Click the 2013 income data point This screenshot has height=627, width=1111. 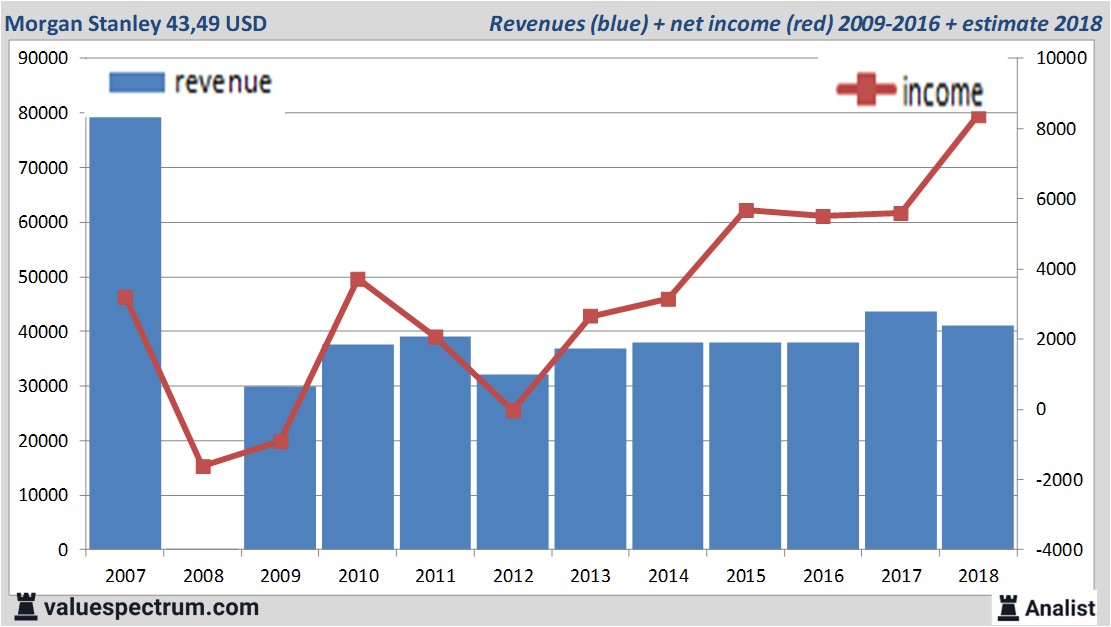pos(591,316)
